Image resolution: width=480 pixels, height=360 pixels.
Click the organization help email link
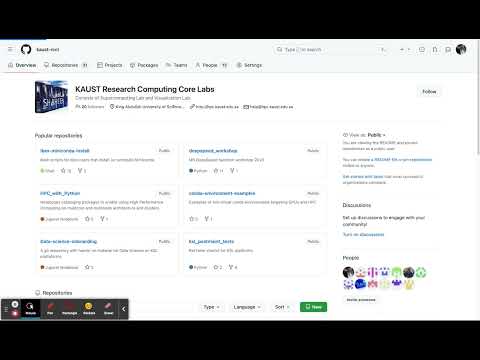click(x=268, y=107)
